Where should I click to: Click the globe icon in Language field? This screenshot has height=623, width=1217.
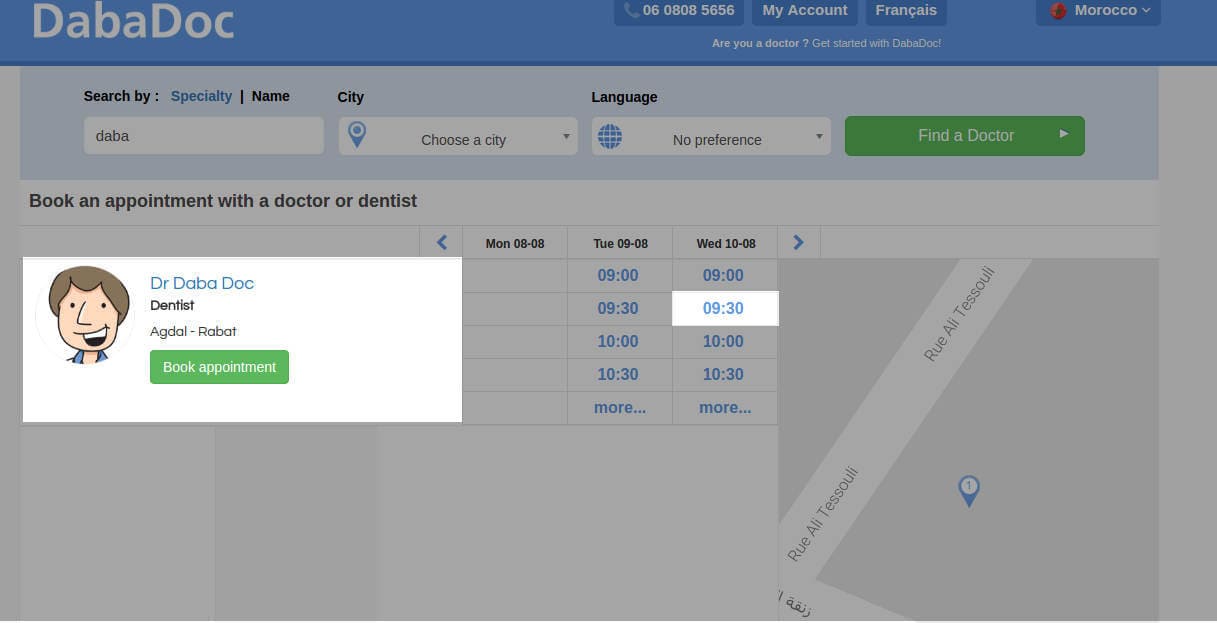[609, 136]
